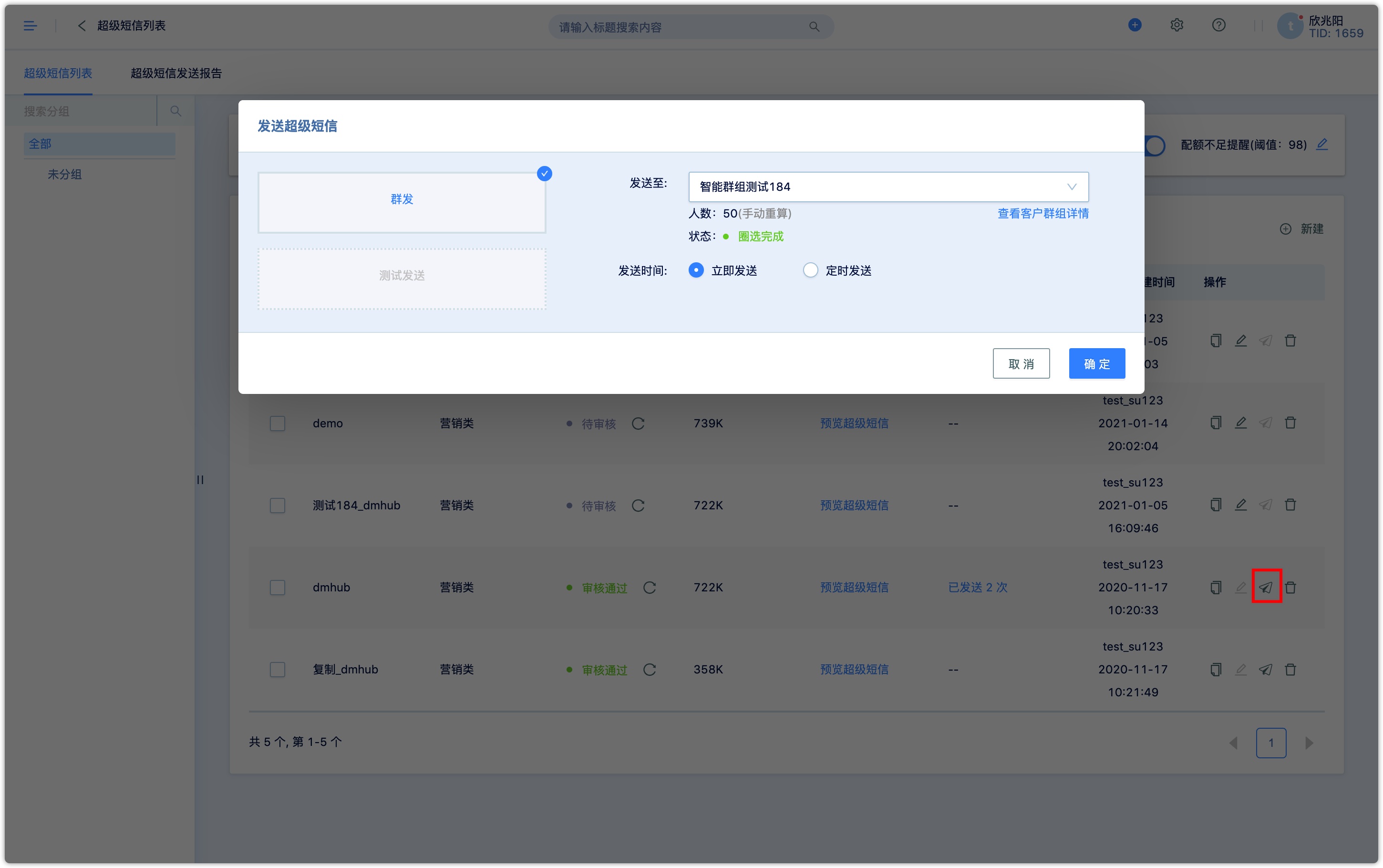Go to the next page arrow
The width and height of the screenshot is (1383, 868).
[x=1309, y=744]
